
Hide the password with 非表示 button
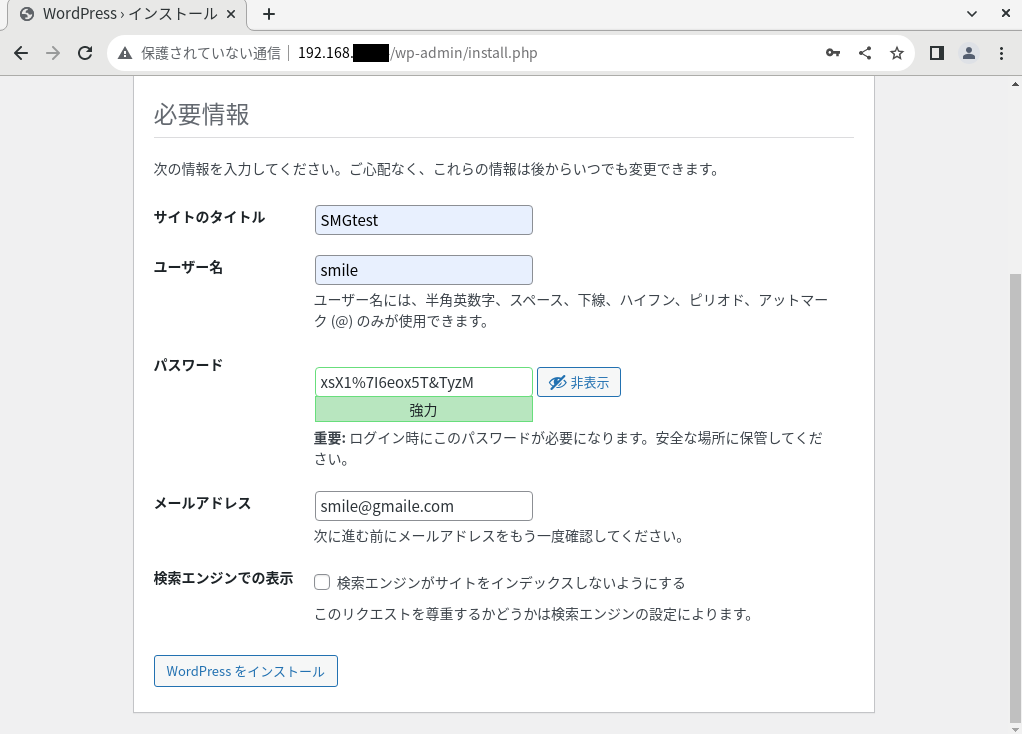579,382
